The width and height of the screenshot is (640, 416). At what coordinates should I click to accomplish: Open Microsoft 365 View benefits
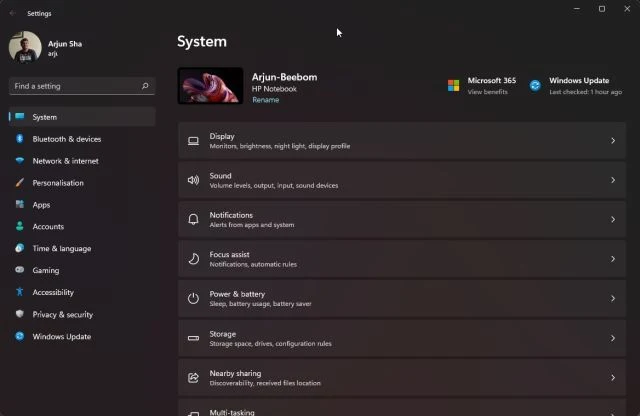coord(487,92)
